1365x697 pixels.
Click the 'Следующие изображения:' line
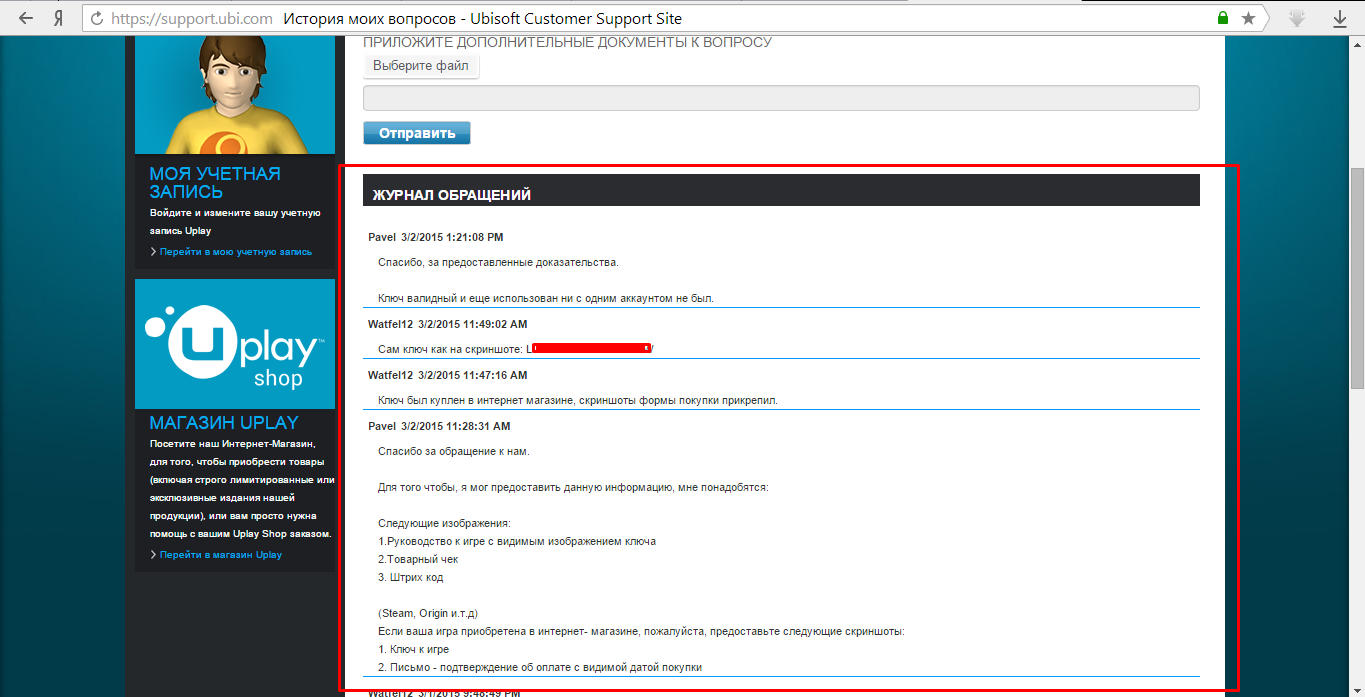click(444, 523)
